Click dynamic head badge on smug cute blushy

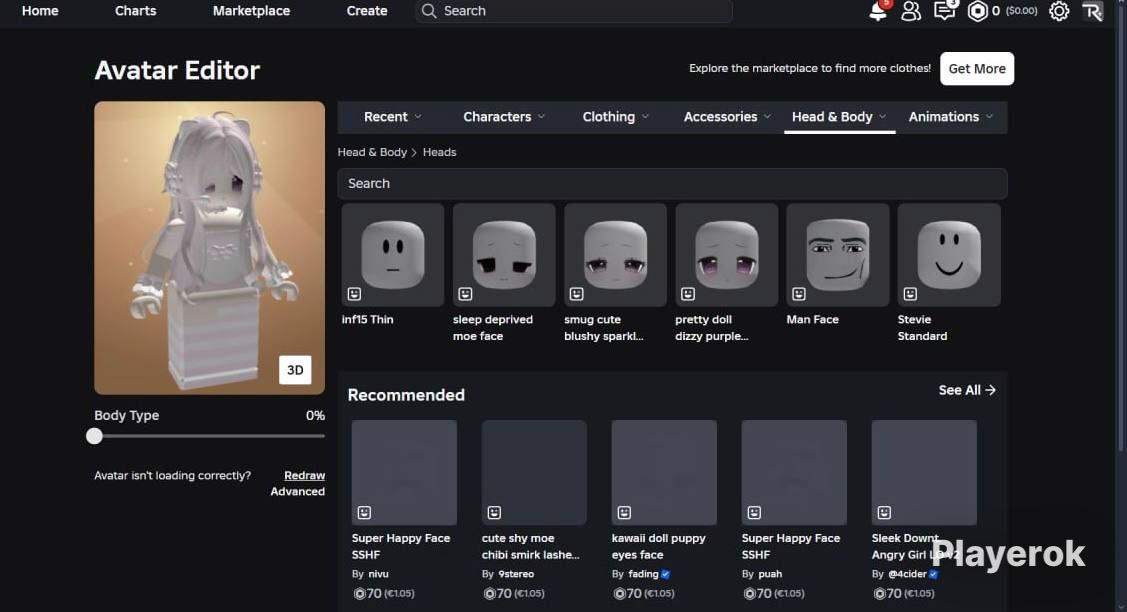click(x=576, y=293)
